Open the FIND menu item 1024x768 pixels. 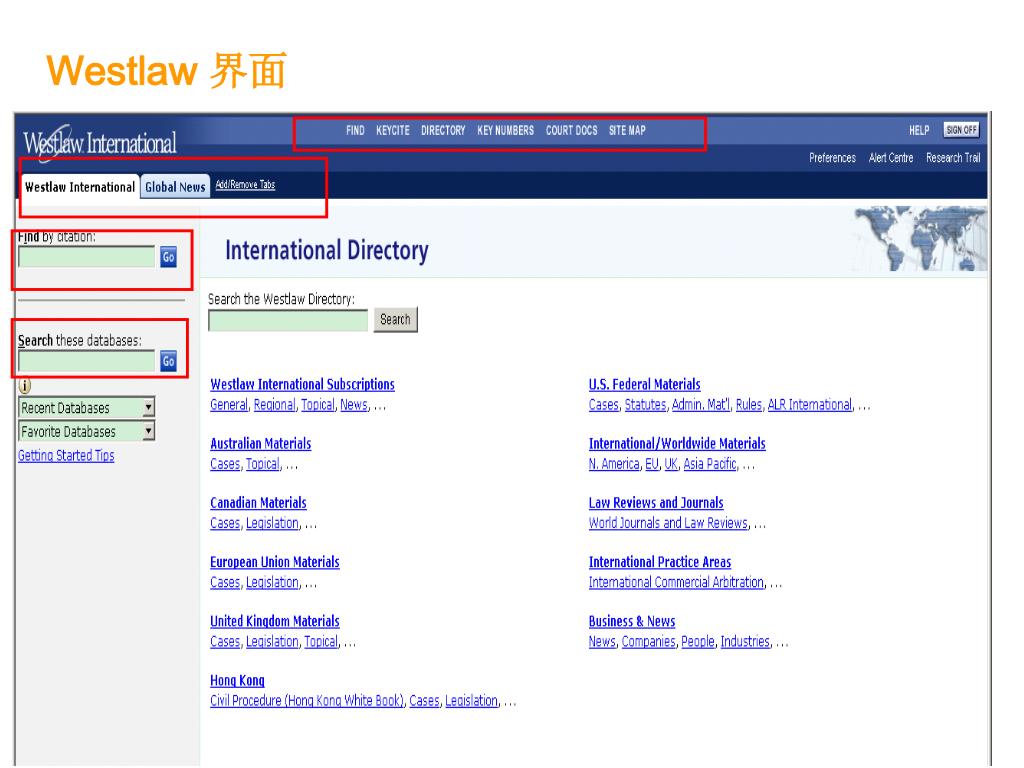[355, 131]
